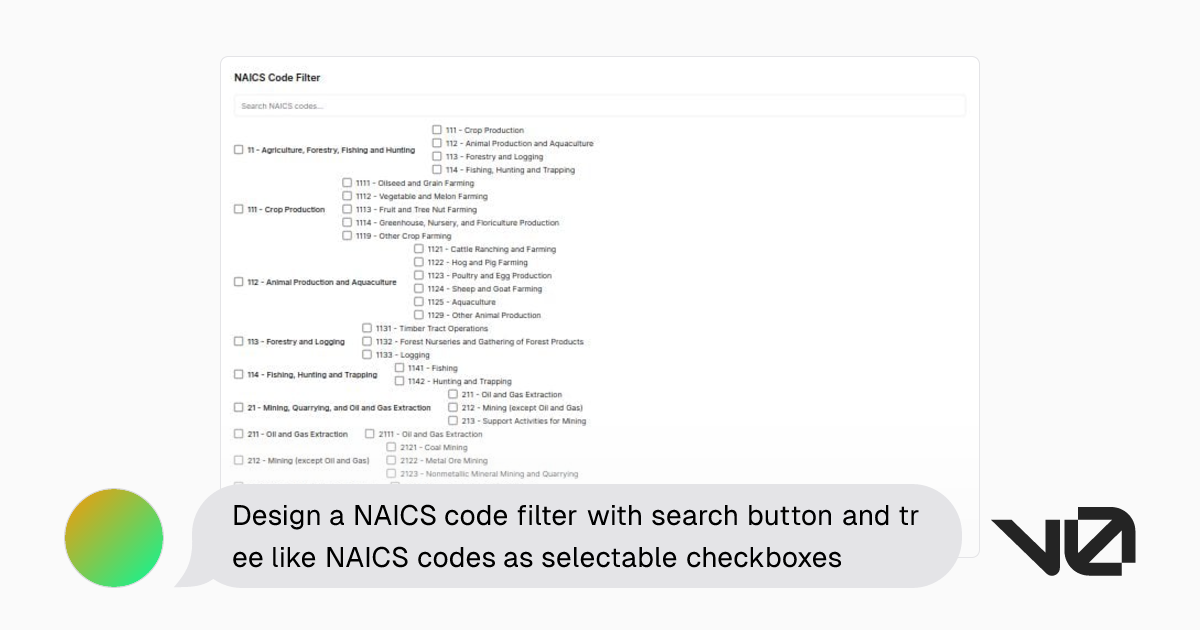
Task: Check the 112 - Animal Production and Aquaculture parent box
Action: (239, 282)
